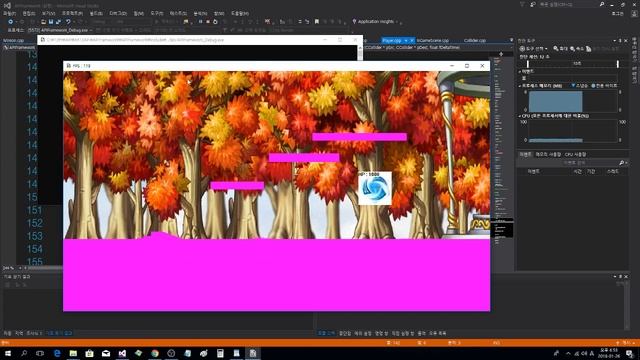This screenshot has height=360, width=640.
Task: Switch to Visual Studio on the taskbar
Action: 122,353
